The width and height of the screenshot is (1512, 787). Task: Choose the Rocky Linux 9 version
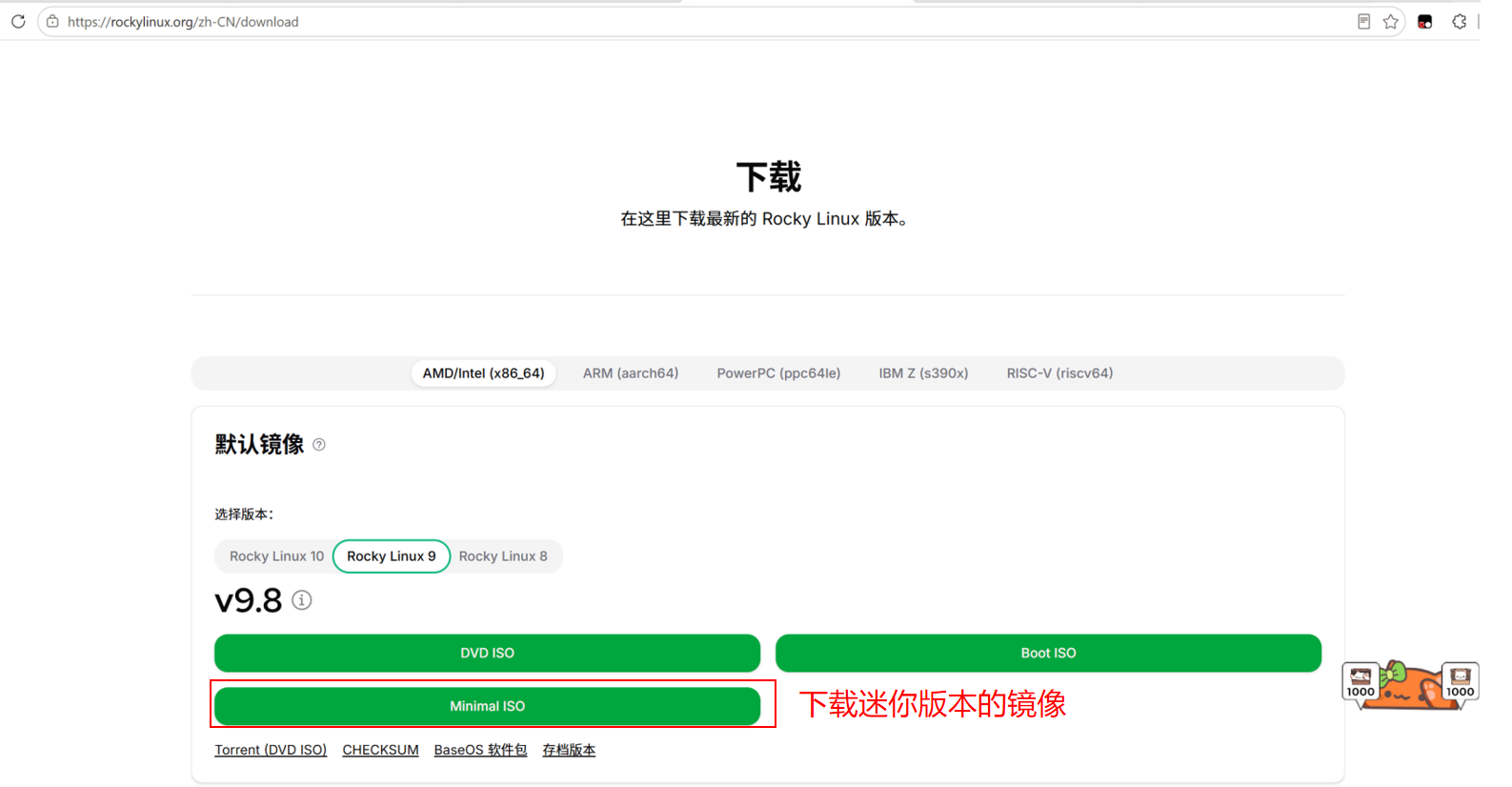pyautogui.click(x=392, y=555)
